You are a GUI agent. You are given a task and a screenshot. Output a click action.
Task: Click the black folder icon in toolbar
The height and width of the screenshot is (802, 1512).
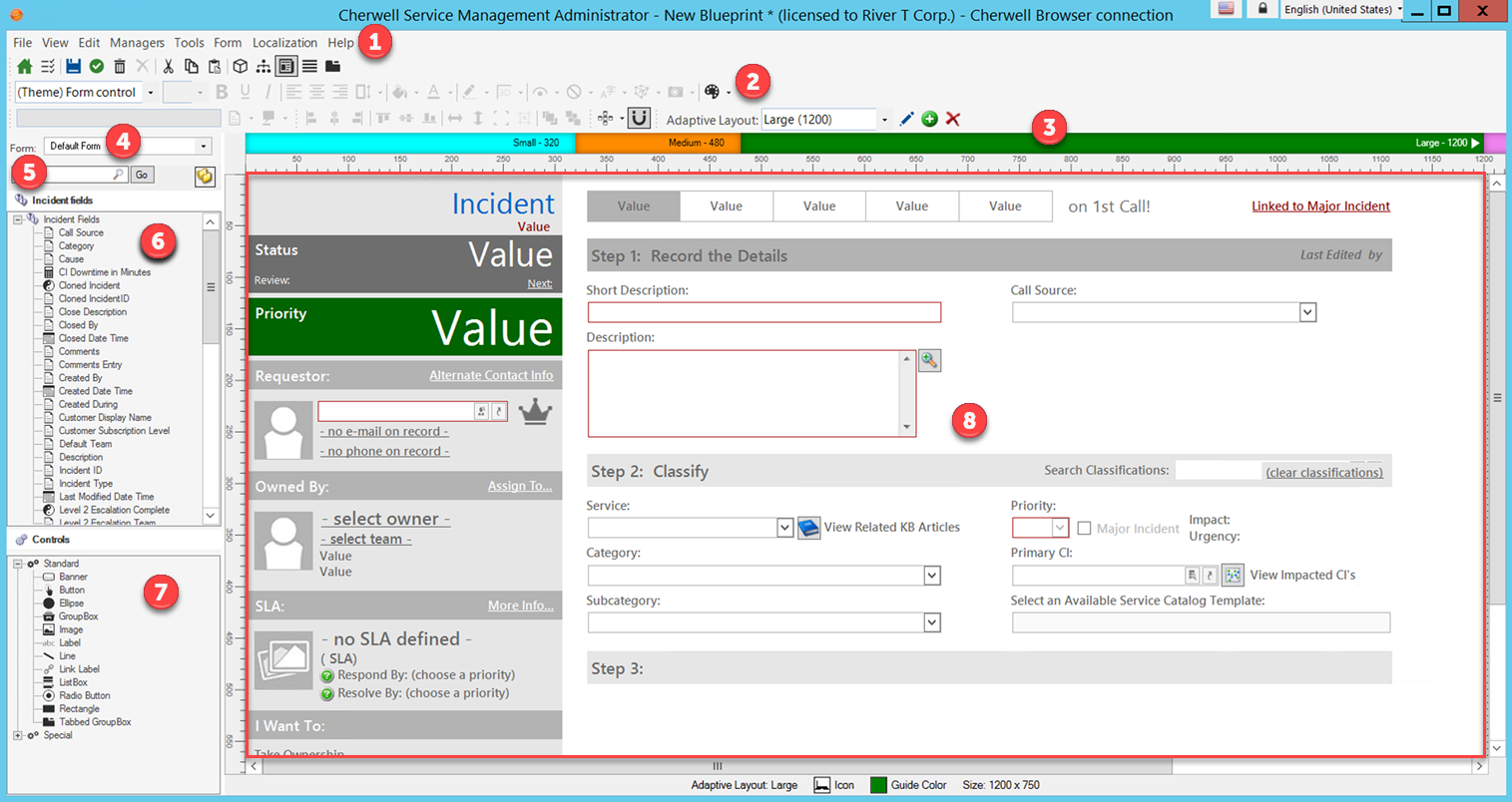pyautogui.click(x=333, y=67)
